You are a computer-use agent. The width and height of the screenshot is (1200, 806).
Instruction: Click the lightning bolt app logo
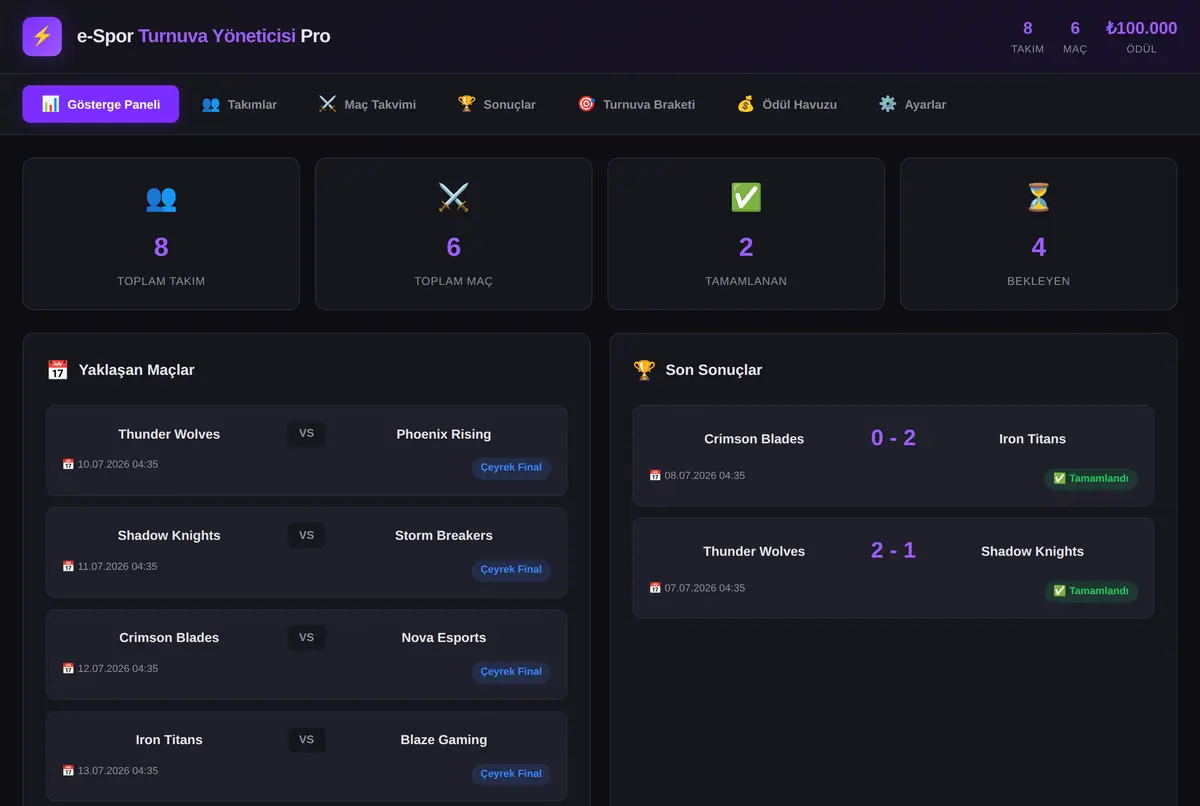(42, 37)
